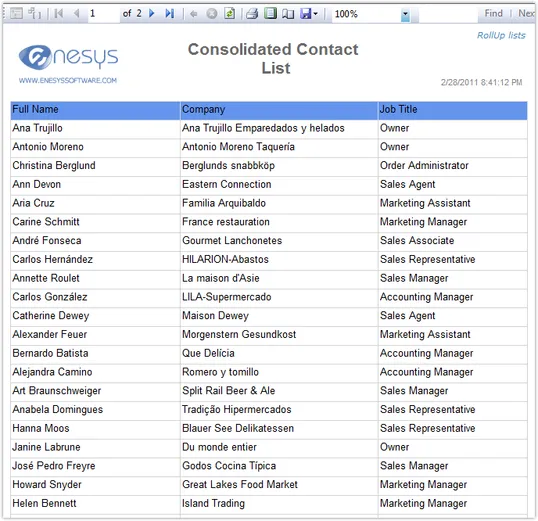Screen dimensions: 538x521
Task: Select the Du monde entier cell
Action: pos(279,448)
